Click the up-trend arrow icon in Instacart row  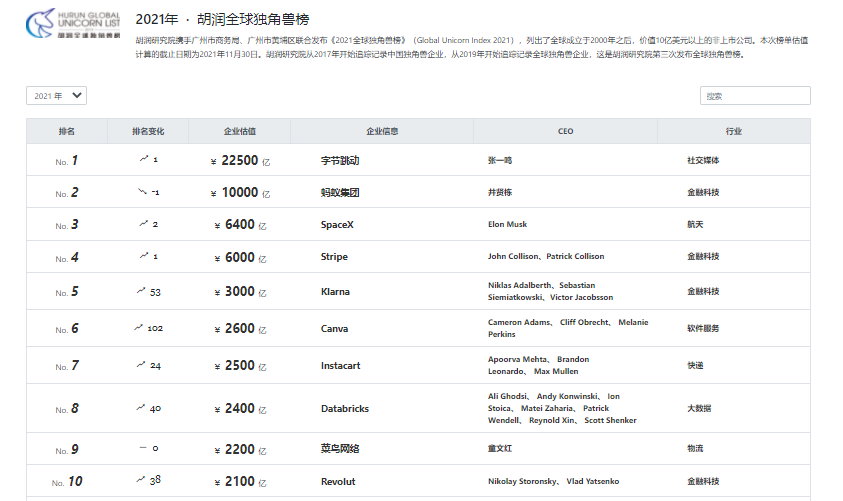141,364
